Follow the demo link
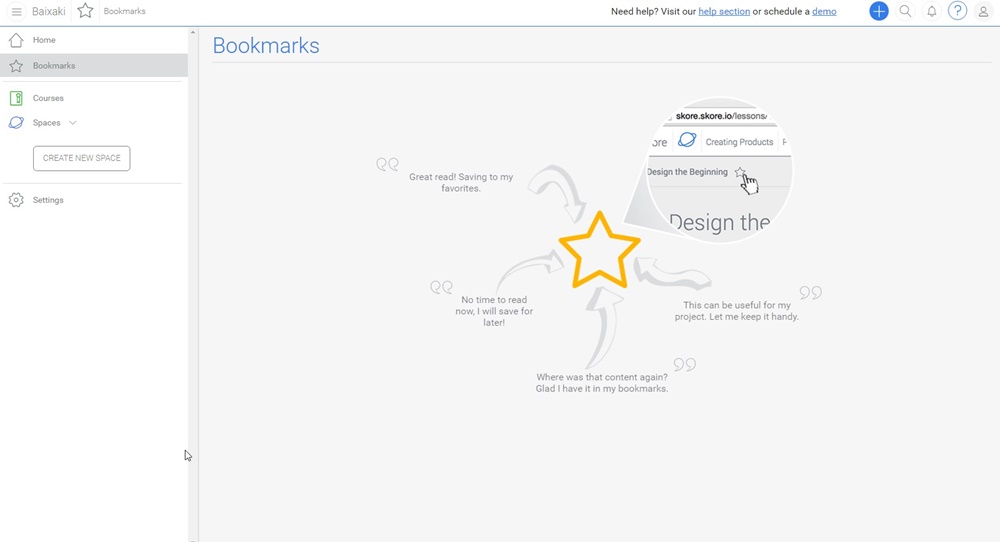Screen dimensions: 1000x542 824,11
